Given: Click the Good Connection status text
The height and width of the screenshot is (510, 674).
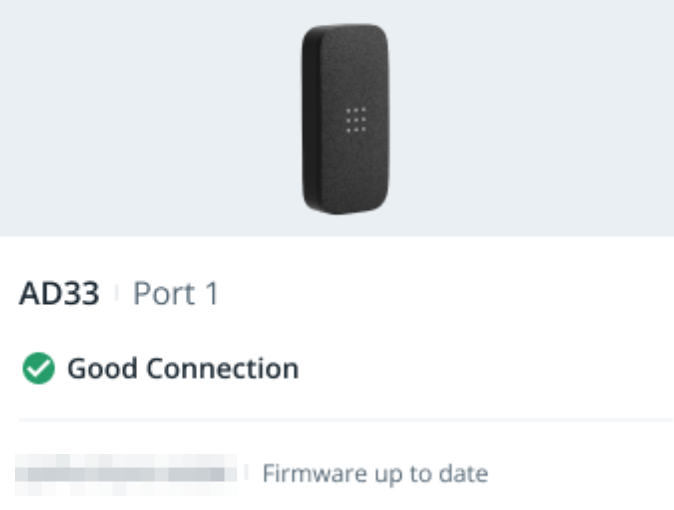Looking at the screenshot, I should tap(182, 369).
